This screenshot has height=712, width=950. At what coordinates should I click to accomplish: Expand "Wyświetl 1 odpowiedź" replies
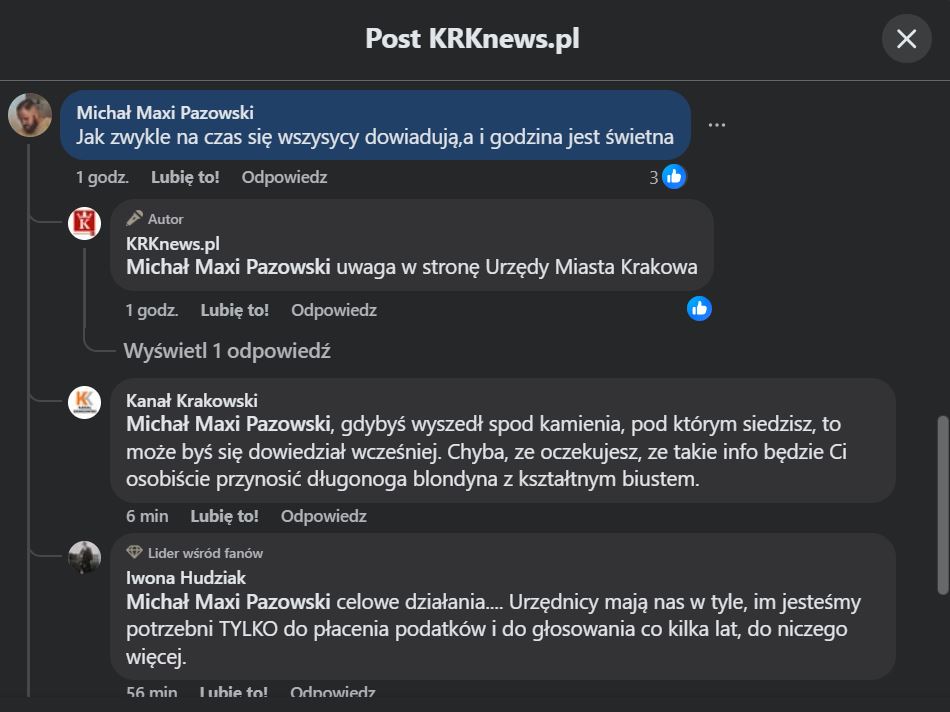pos(227,351)
